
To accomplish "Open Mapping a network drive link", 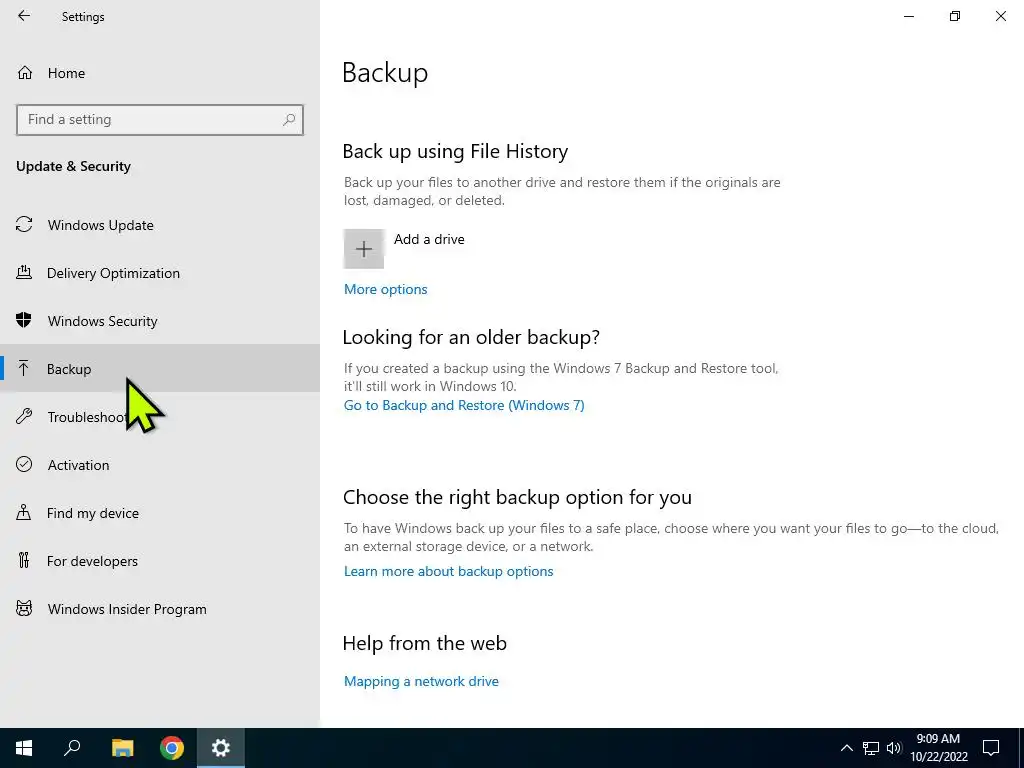I will click(421, 681).
